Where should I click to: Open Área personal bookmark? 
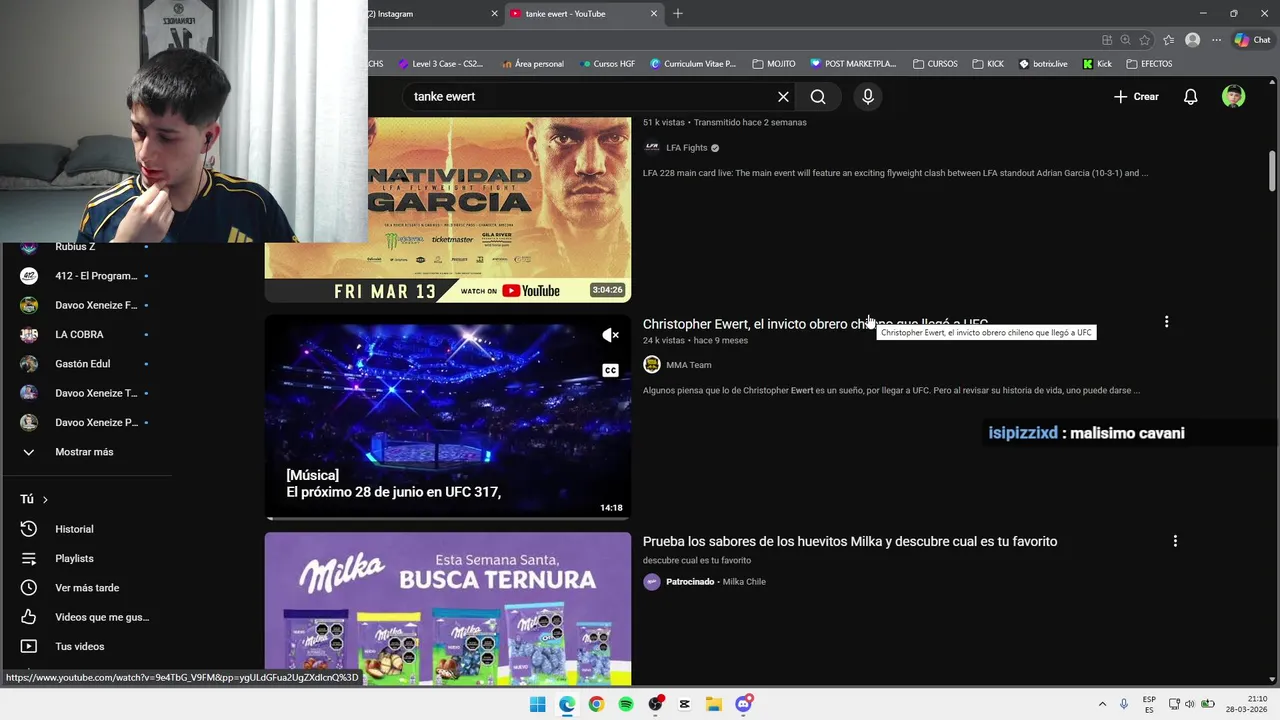(532, 64)
